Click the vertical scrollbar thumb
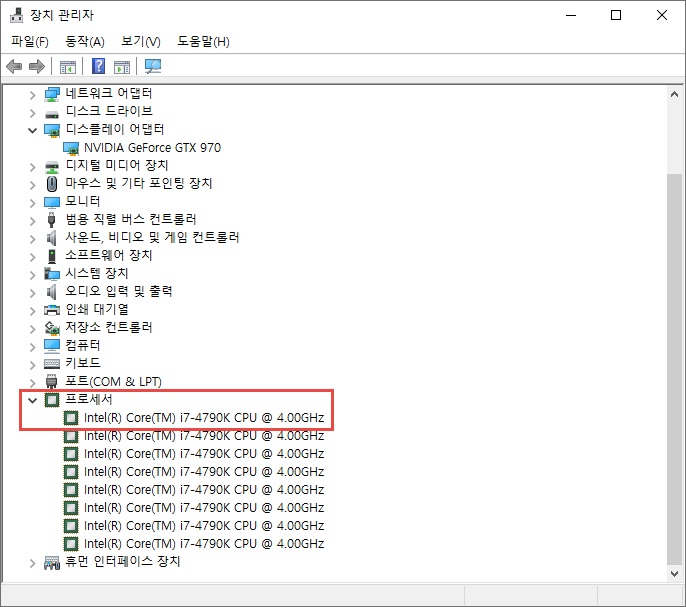 (674, 369)
